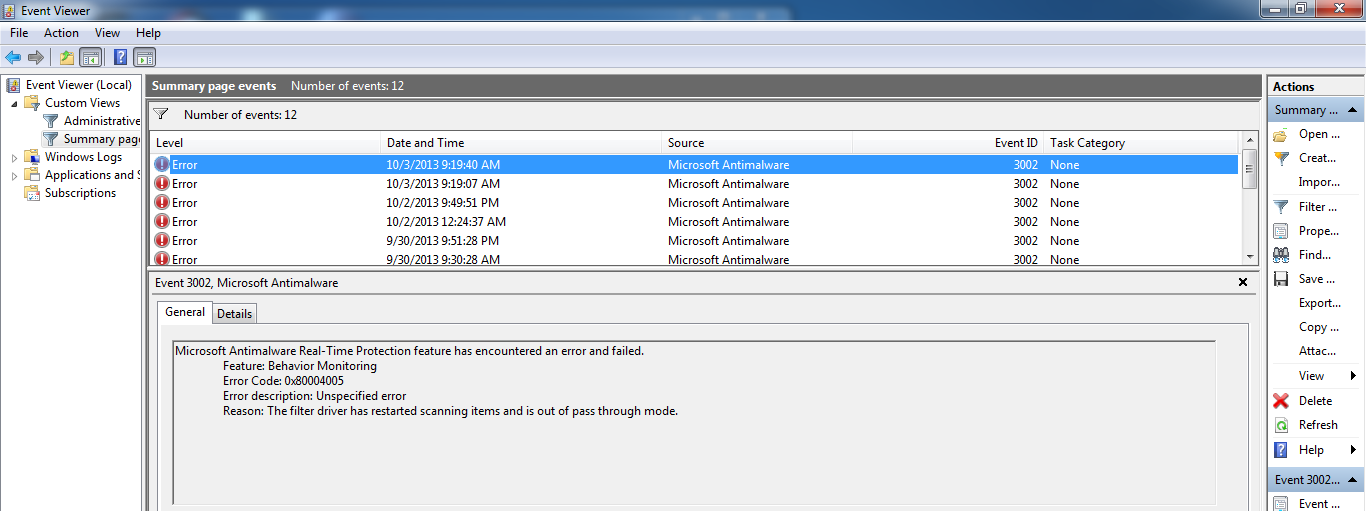Screen dimensions: 1366x511
Task: Expand the View submenu arrow in Actions
Action: 1354,376
